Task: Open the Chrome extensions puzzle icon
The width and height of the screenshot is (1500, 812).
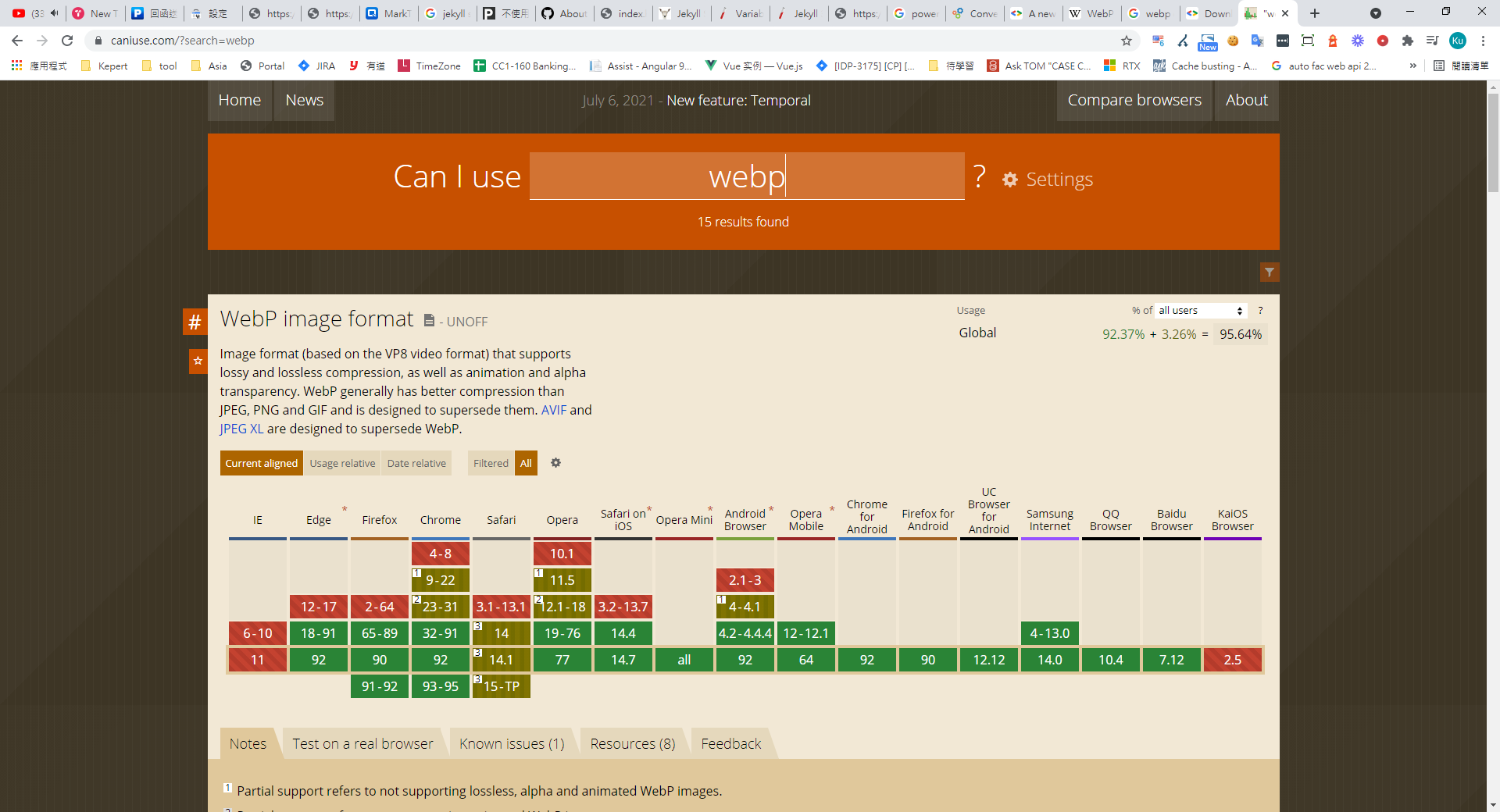Action: point(1407,41)
